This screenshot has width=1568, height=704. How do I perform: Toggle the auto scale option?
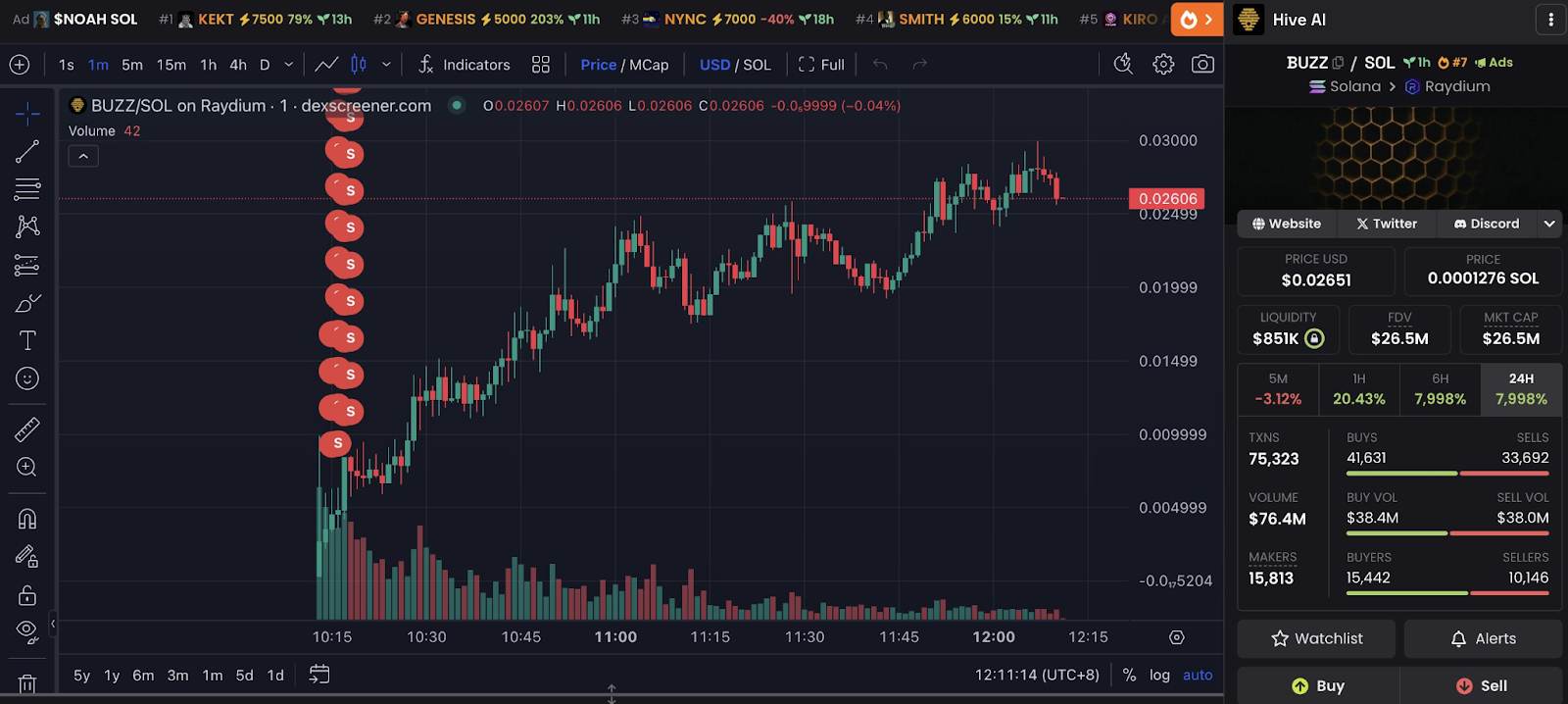tap(1198, 676)
